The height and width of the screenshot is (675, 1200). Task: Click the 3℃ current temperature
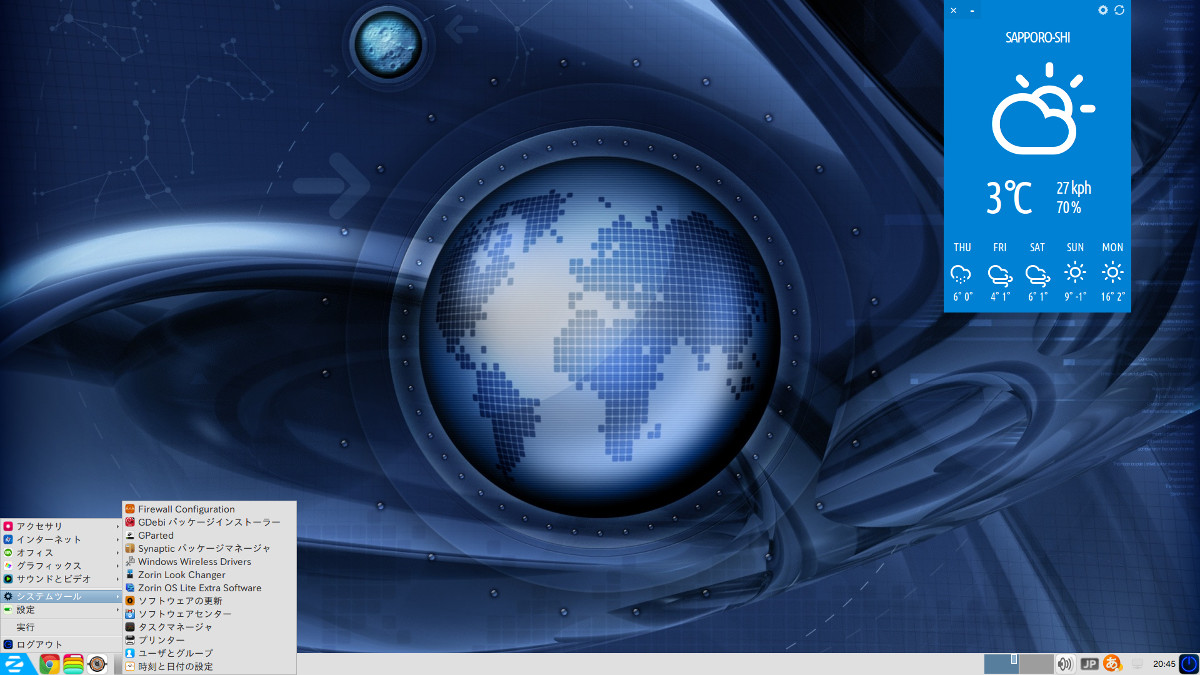(1009, 197)
